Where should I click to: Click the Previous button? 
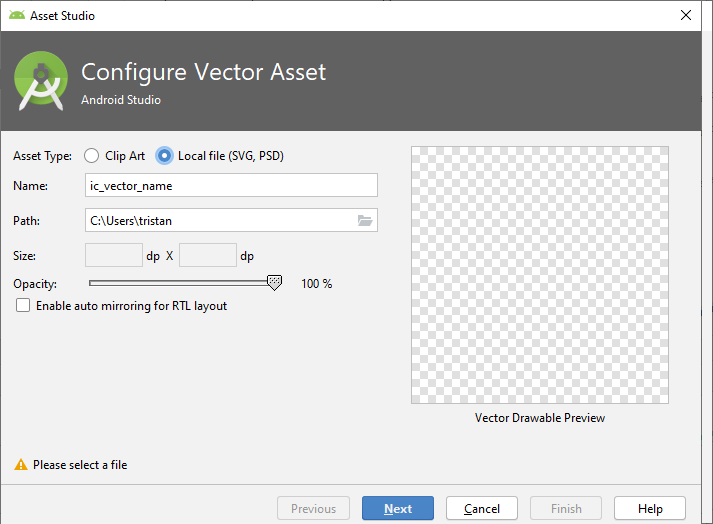(313, 508)
